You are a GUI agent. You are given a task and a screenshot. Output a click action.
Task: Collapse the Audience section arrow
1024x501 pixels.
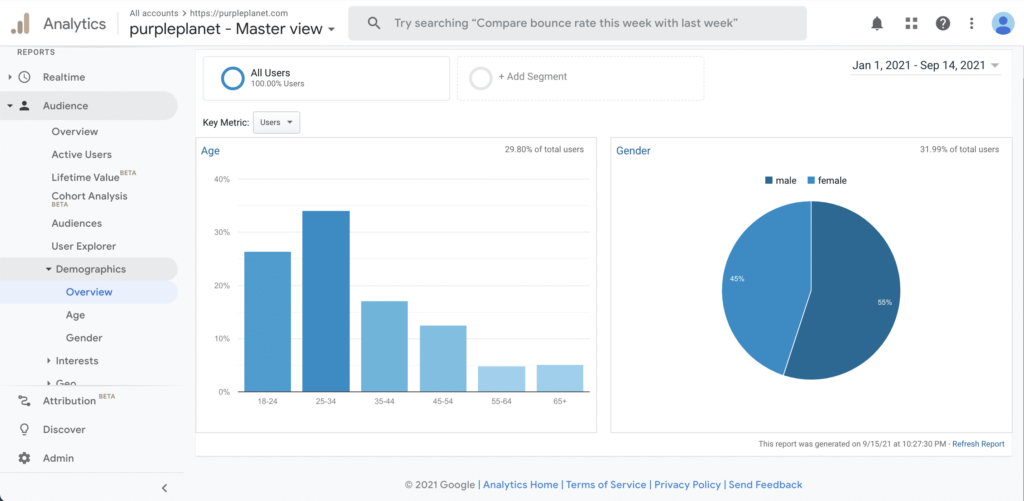pos(10,106)
